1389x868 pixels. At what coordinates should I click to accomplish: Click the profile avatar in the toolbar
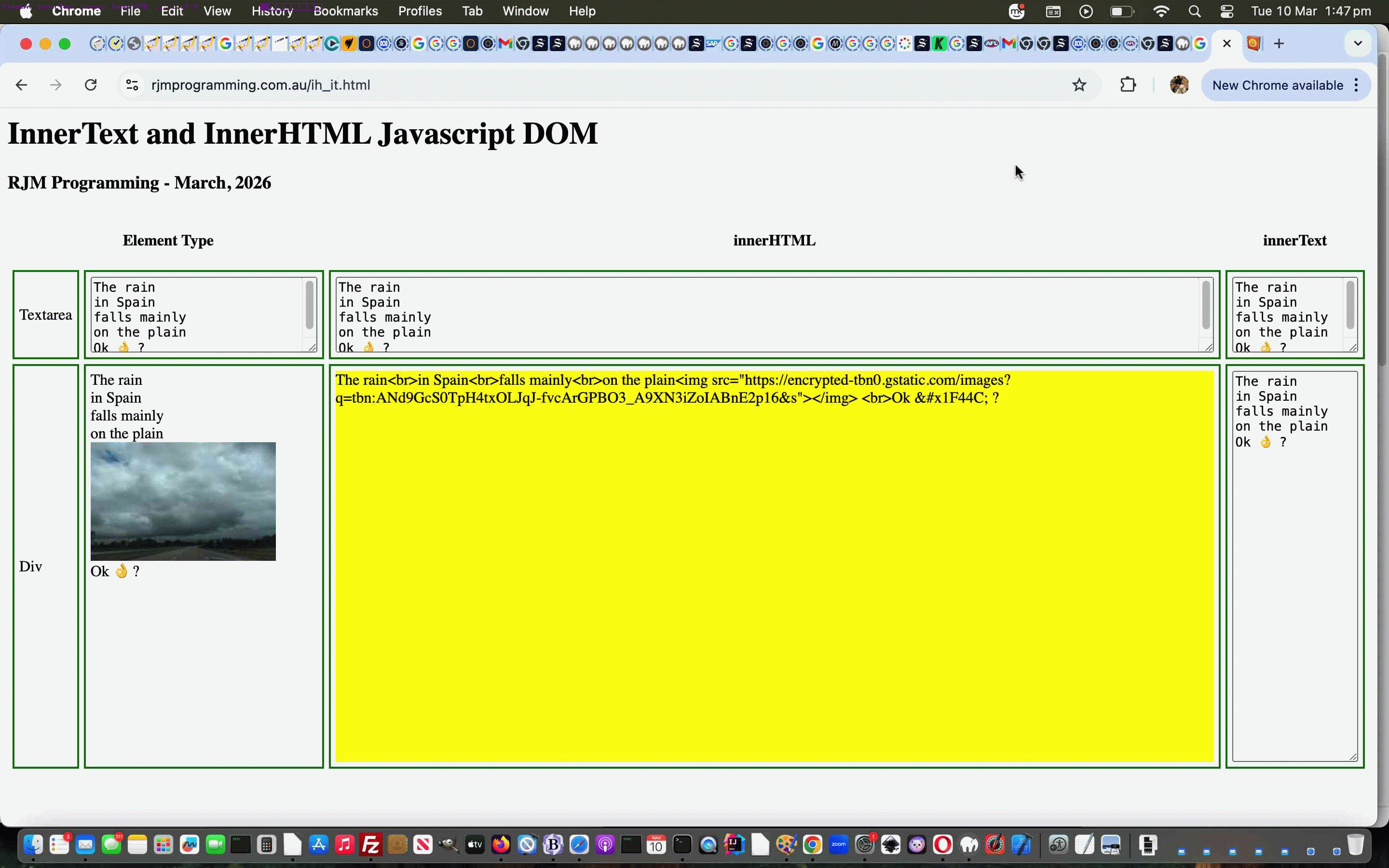click(1180, 84)
